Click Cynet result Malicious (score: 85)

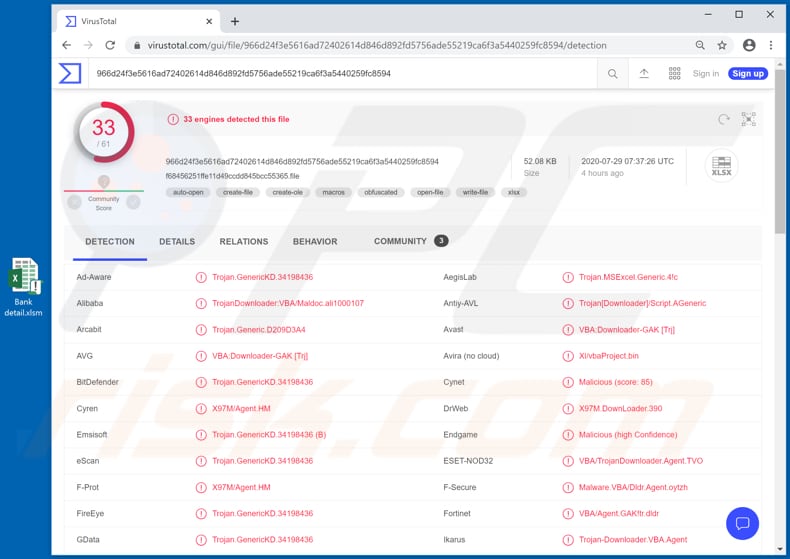[x=615, y=382]
